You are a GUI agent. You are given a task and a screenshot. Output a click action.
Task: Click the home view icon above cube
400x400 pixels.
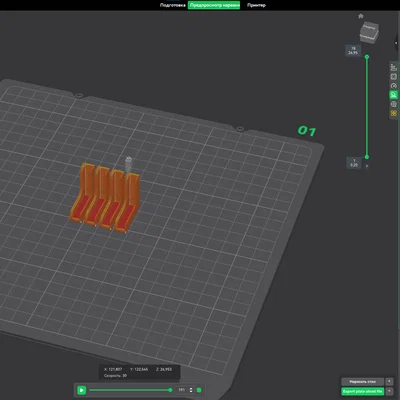point(360,16)
